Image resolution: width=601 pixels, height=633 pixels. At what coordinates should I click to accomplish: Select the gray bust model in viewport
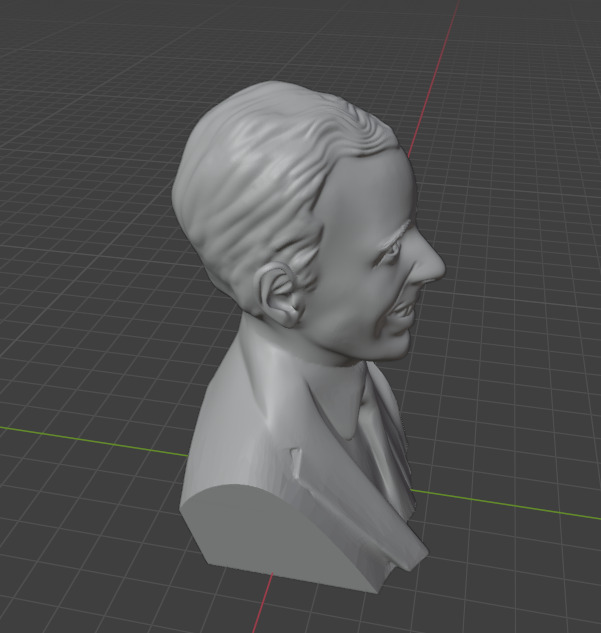pyautogui.click(x=307, y=339)
